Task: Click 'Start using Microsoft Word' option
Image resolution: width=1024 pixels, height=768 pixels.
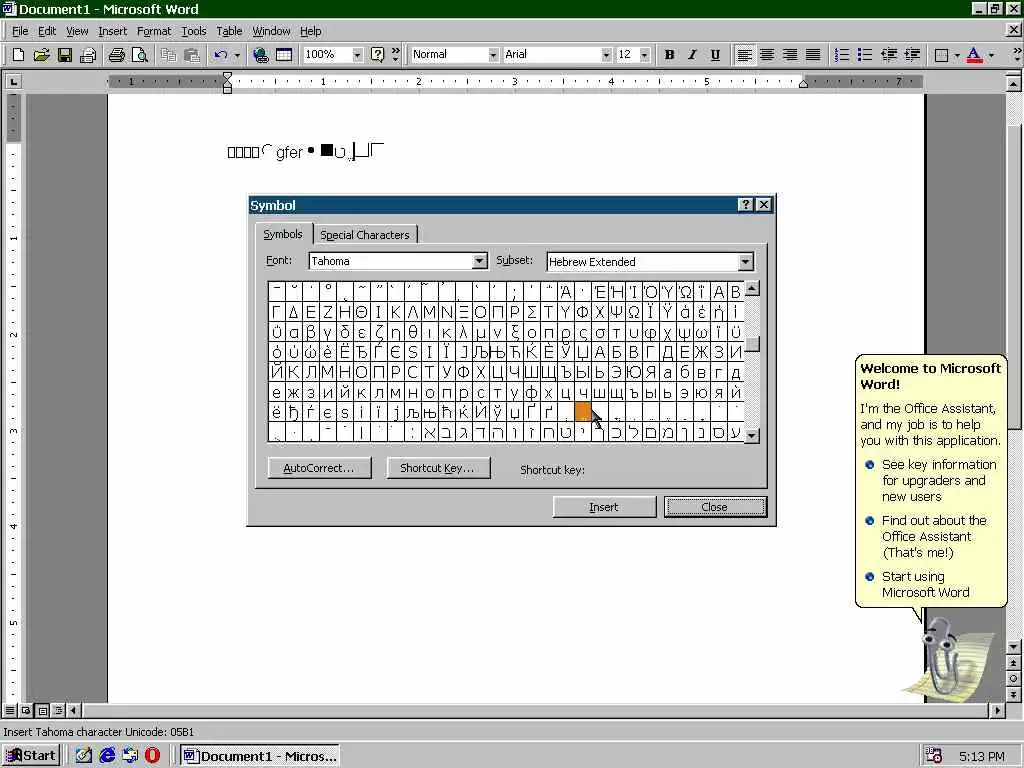Action: [925, 584]
